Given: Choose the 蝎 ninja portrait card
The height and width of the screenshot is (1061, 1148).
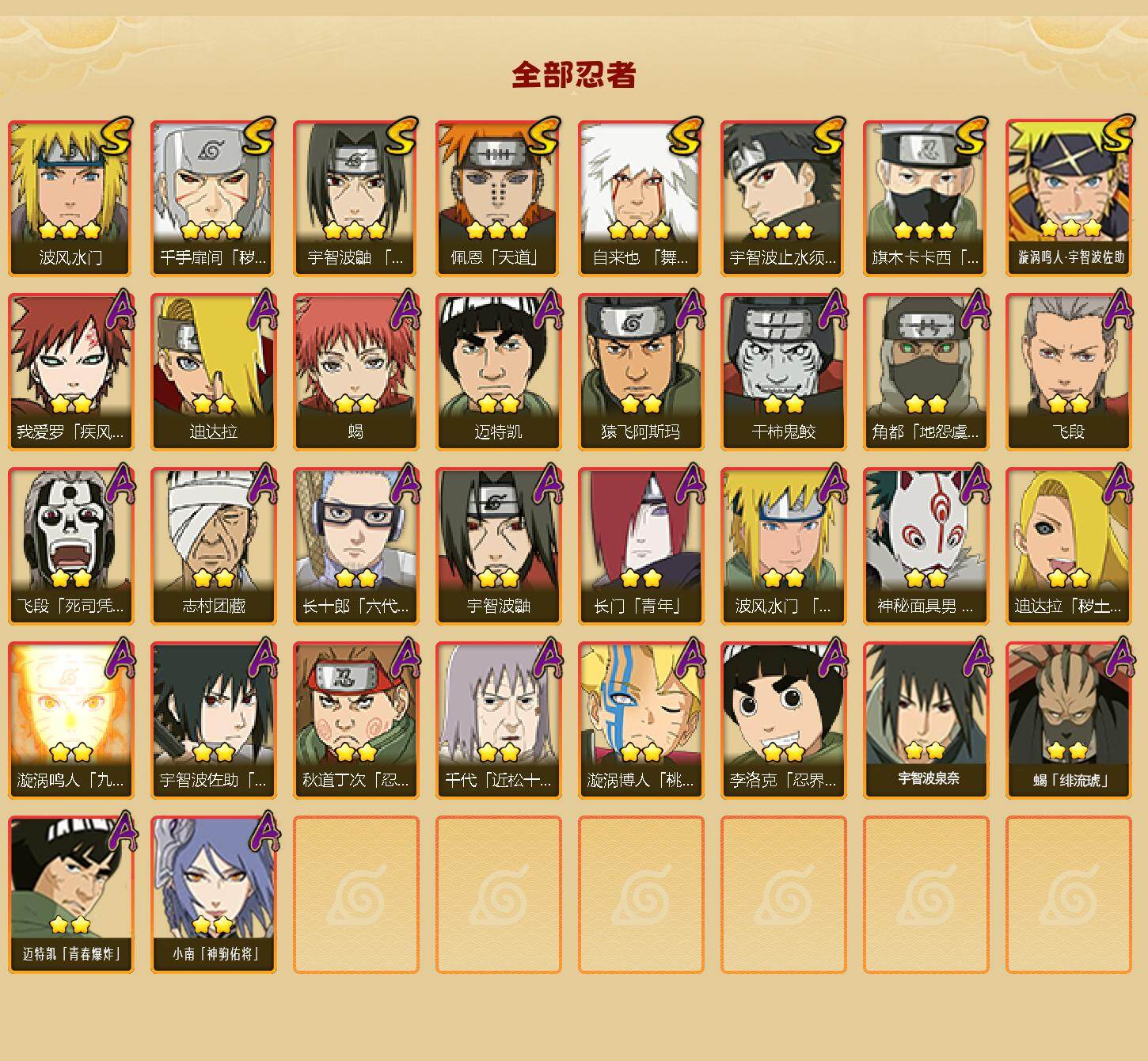Looking at the screenshot, I should coord(355,372).
